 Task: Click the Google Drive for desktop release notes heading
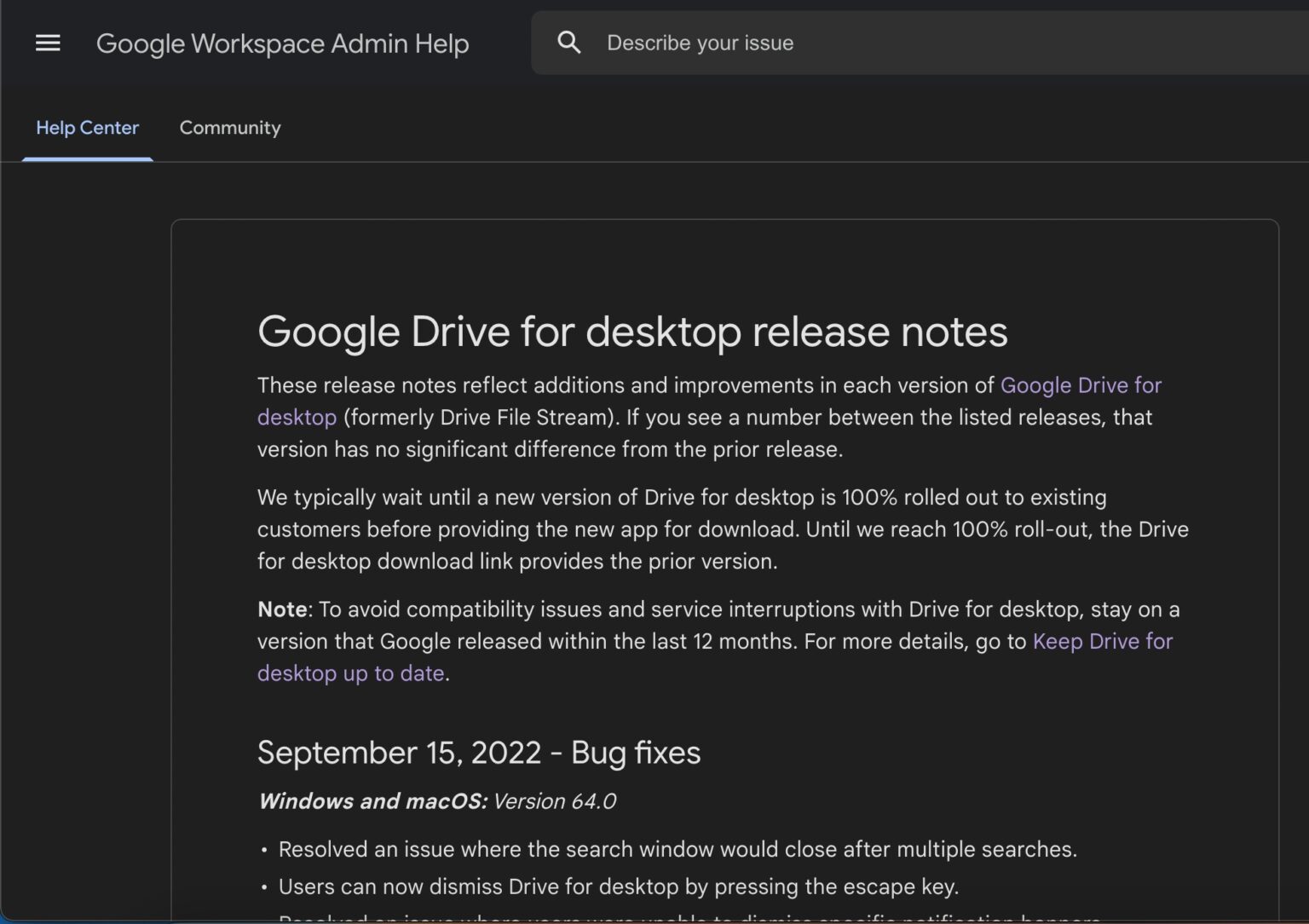[632, 332]
